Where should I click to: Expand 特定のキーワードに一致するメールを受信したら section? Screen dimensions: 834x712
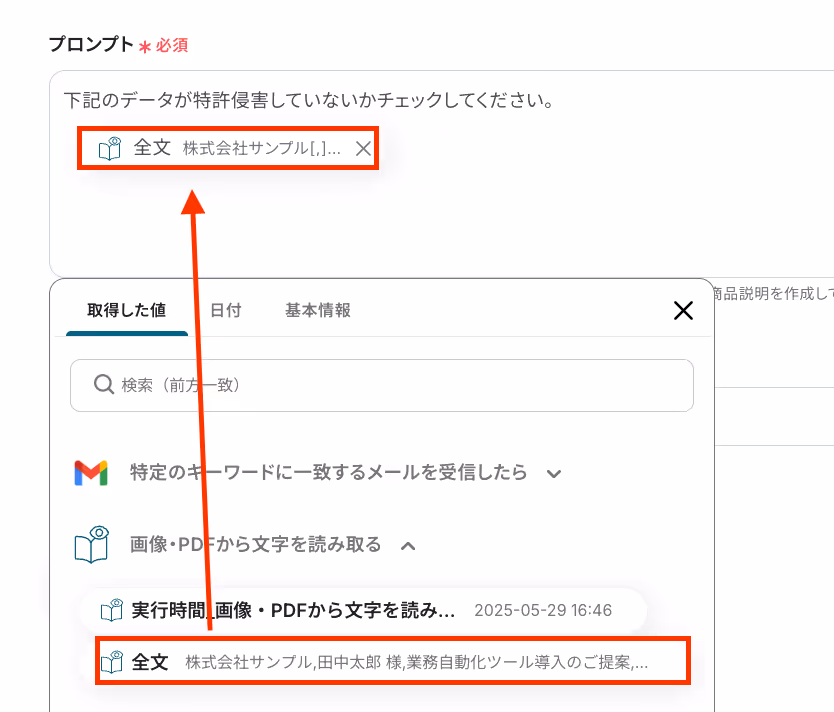click(x=554, y=473)
